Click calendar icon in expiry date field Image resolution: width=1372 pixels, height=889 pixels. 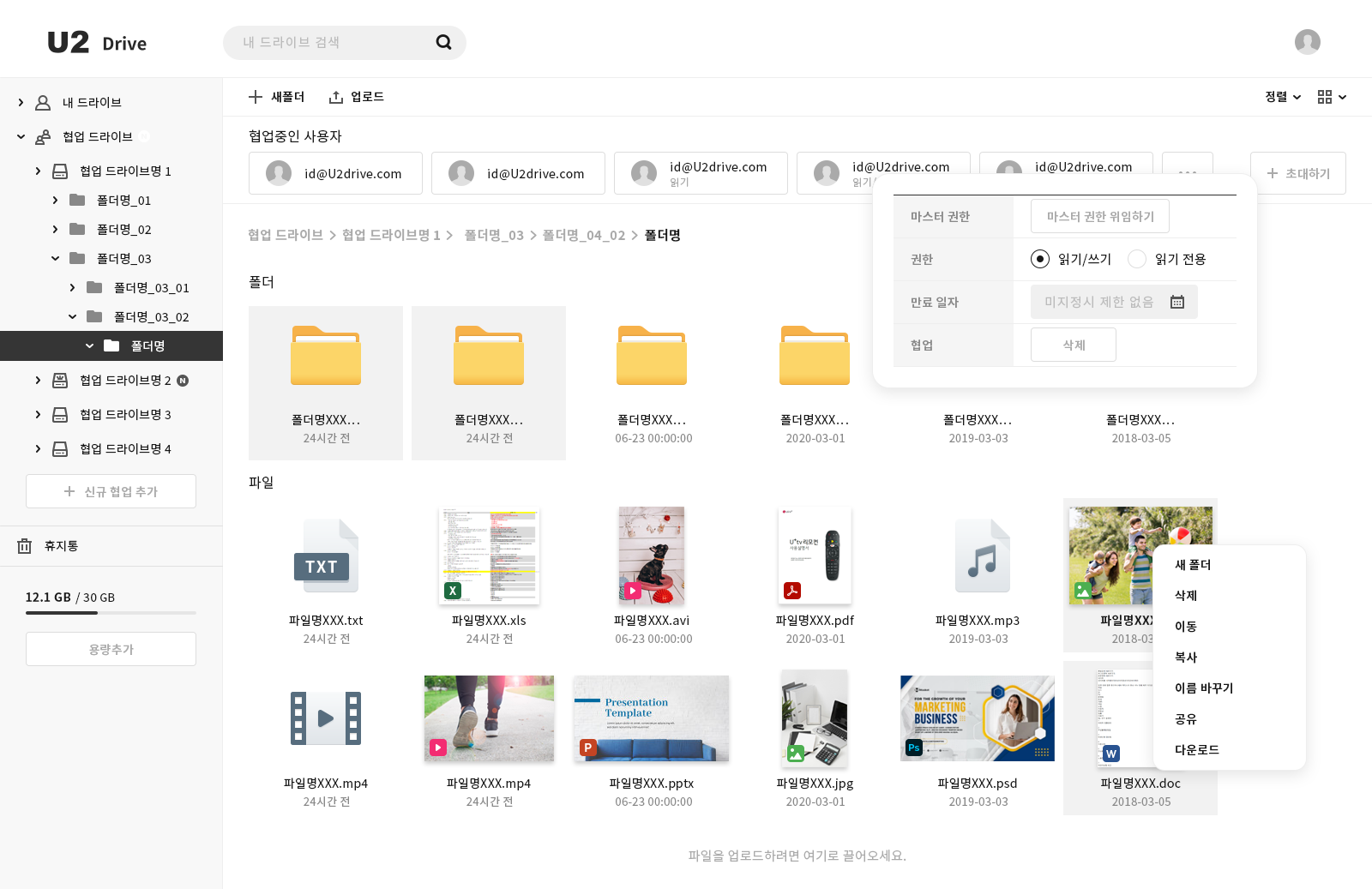tap(1177, 302)
